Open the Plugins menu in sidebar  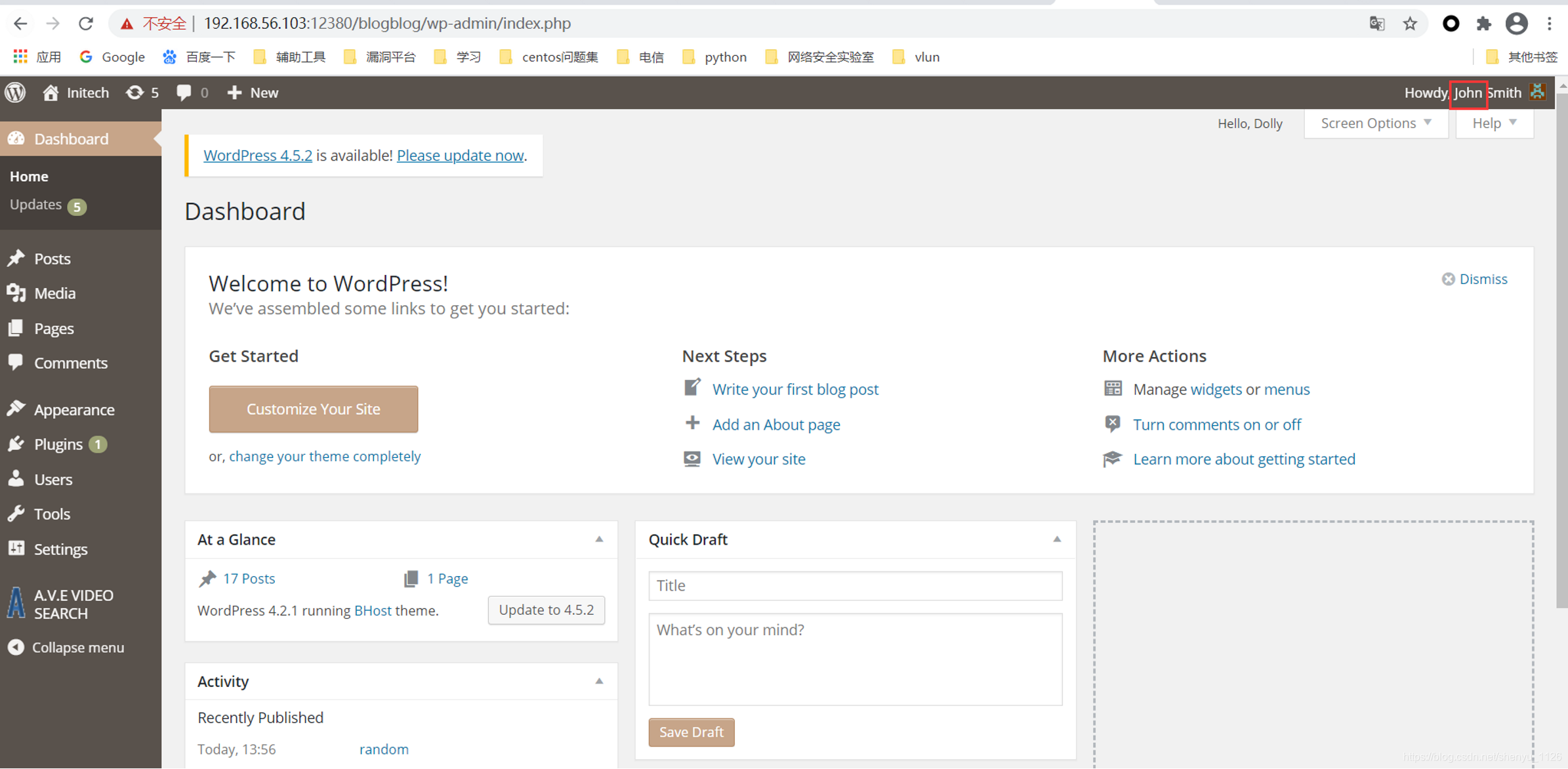coord(58,444)
